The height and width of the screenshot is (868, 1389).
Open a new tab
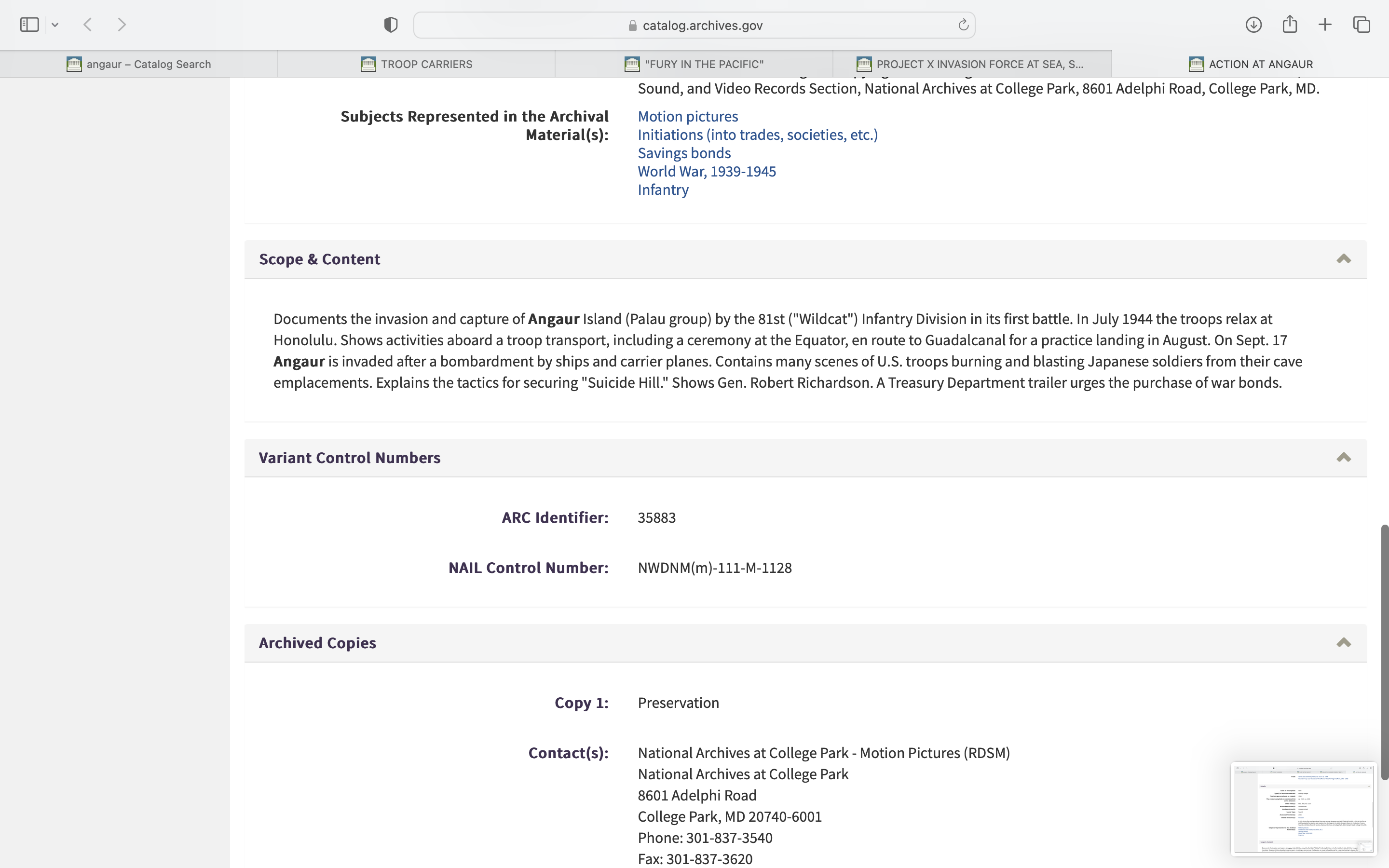(1325, 25)
